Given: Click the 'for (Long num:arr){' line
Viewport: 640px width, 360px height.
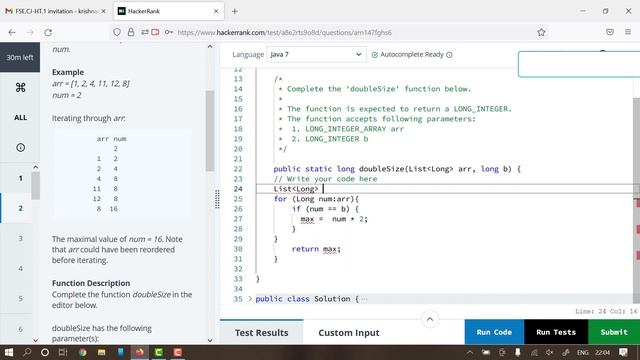Looking at the screenshot, I should (x=316, y=199).
